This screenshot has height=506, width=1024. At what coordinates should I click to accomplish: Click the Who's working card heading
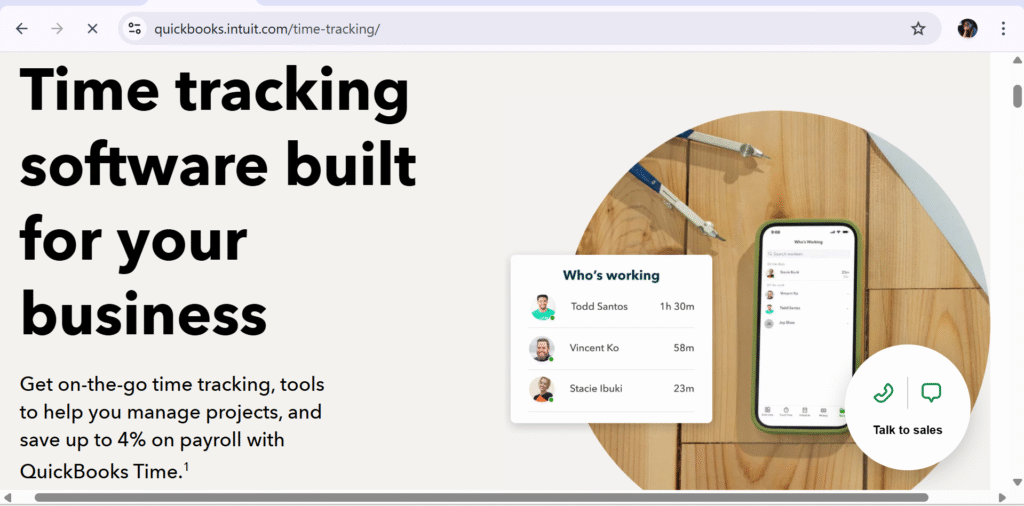click(x=611, y=276)
